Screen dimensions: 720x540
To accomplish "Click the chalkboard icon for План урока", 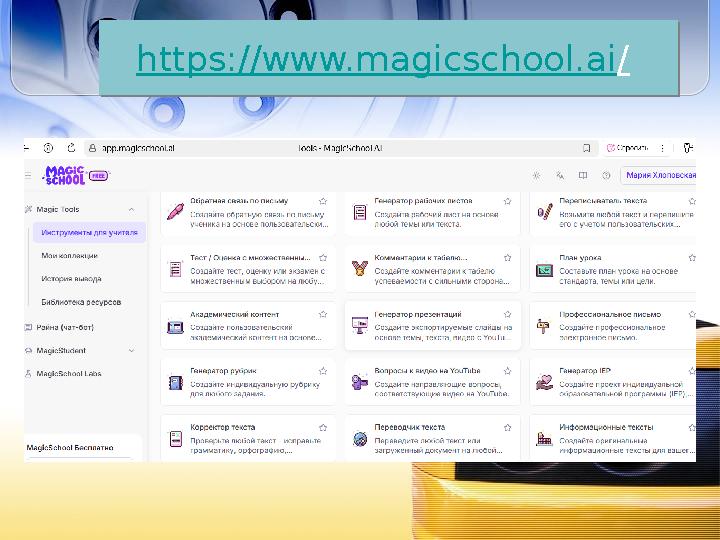I will tap(544, 270).
